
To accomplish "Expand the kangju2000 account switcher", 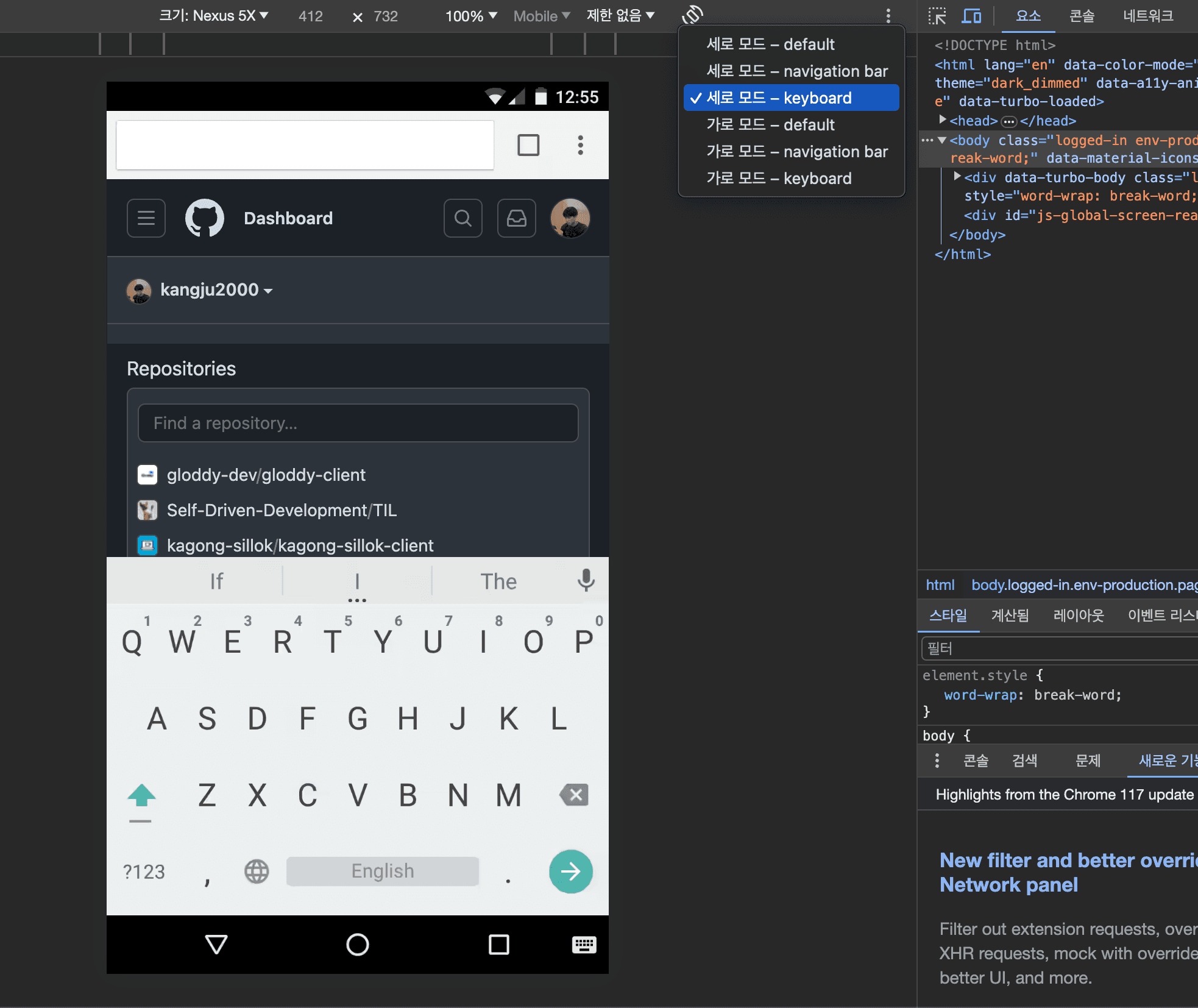I will coord(216,290).
